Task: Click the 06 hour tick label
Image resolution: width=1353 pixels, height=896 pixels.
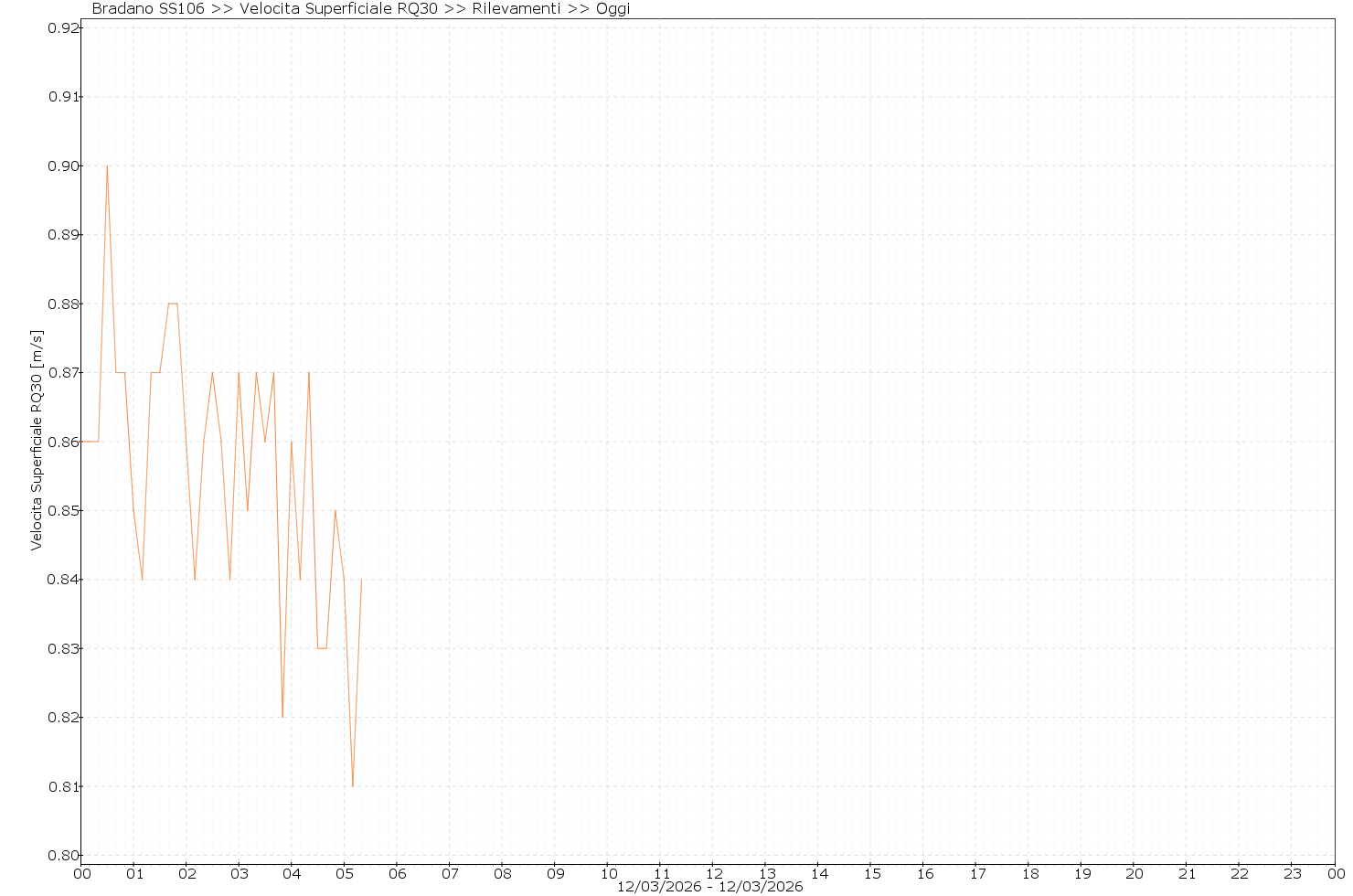Action: pyautogui.click(x=398, y=874)
